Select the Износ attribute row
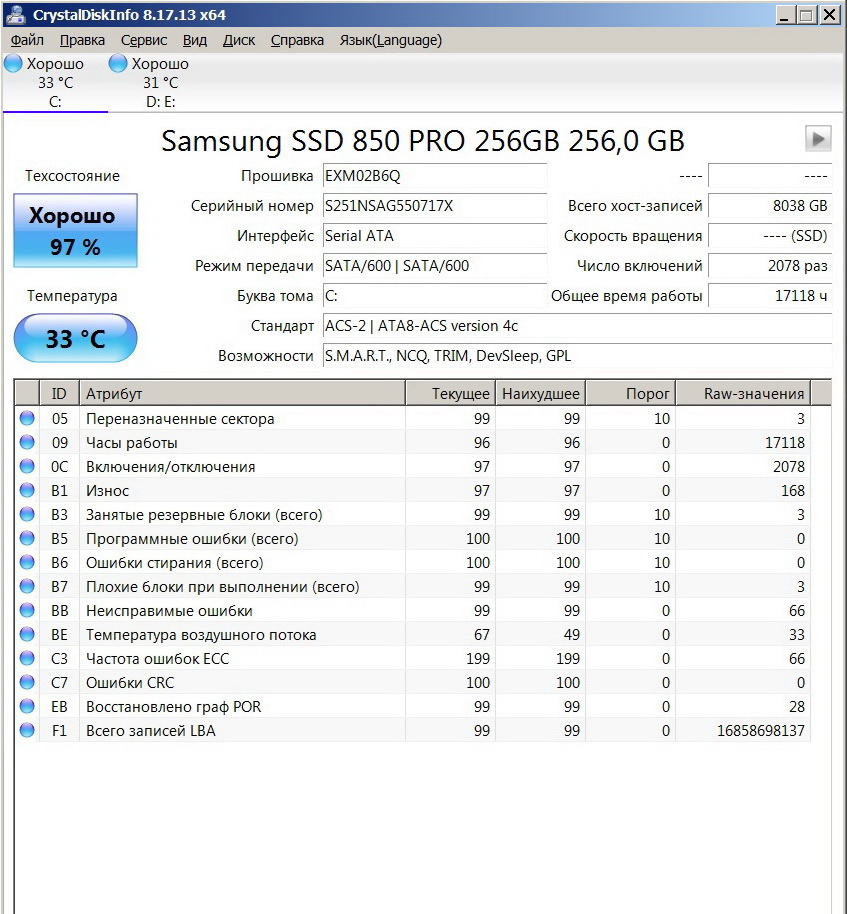 [x=413, y=490]
